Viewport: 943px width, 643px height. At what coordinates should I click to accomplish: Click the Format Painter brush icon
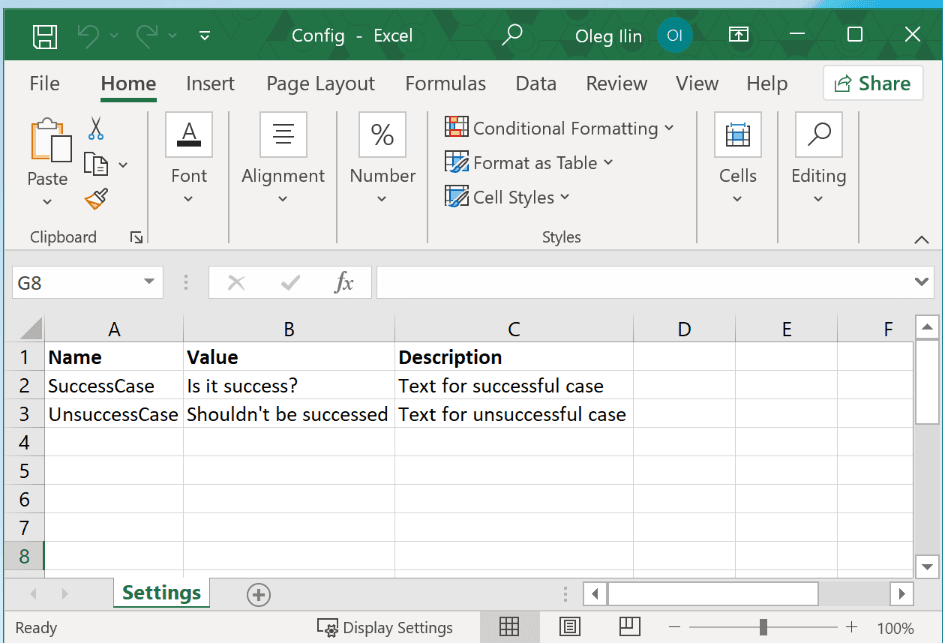(x=96, y=200)
